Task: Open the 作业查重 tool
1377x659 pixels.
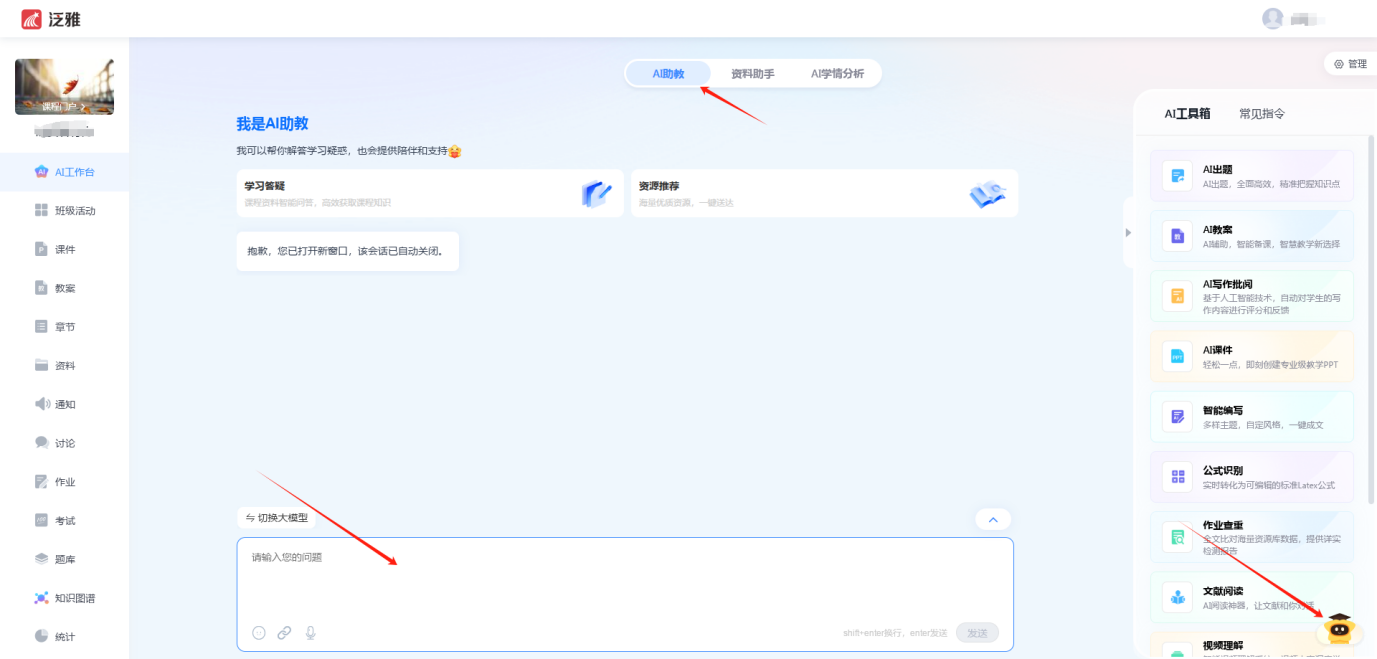Action: [1251, 537]
